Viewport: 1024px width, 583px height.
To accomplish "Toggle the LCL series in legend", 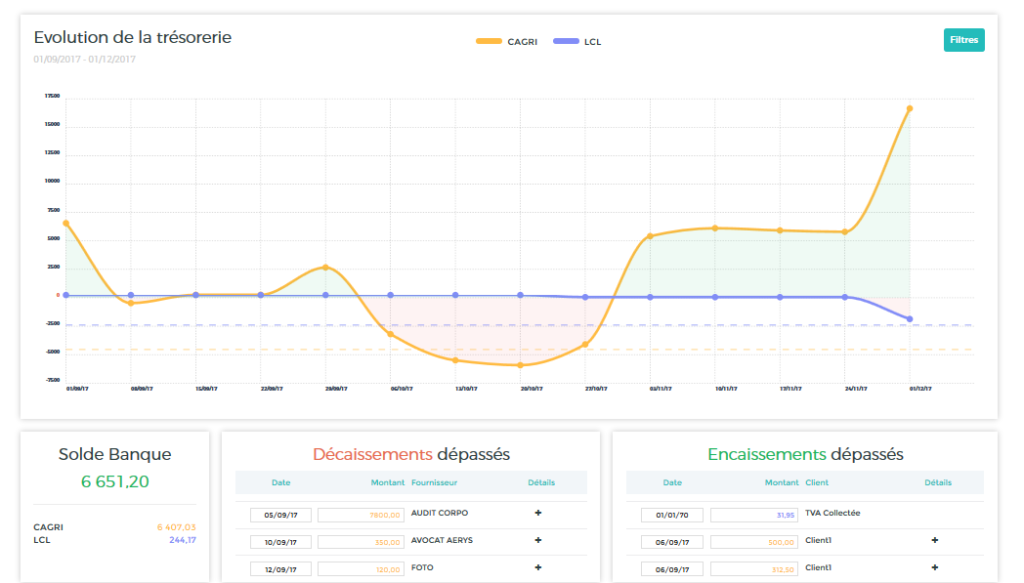I will click(577, 41).
